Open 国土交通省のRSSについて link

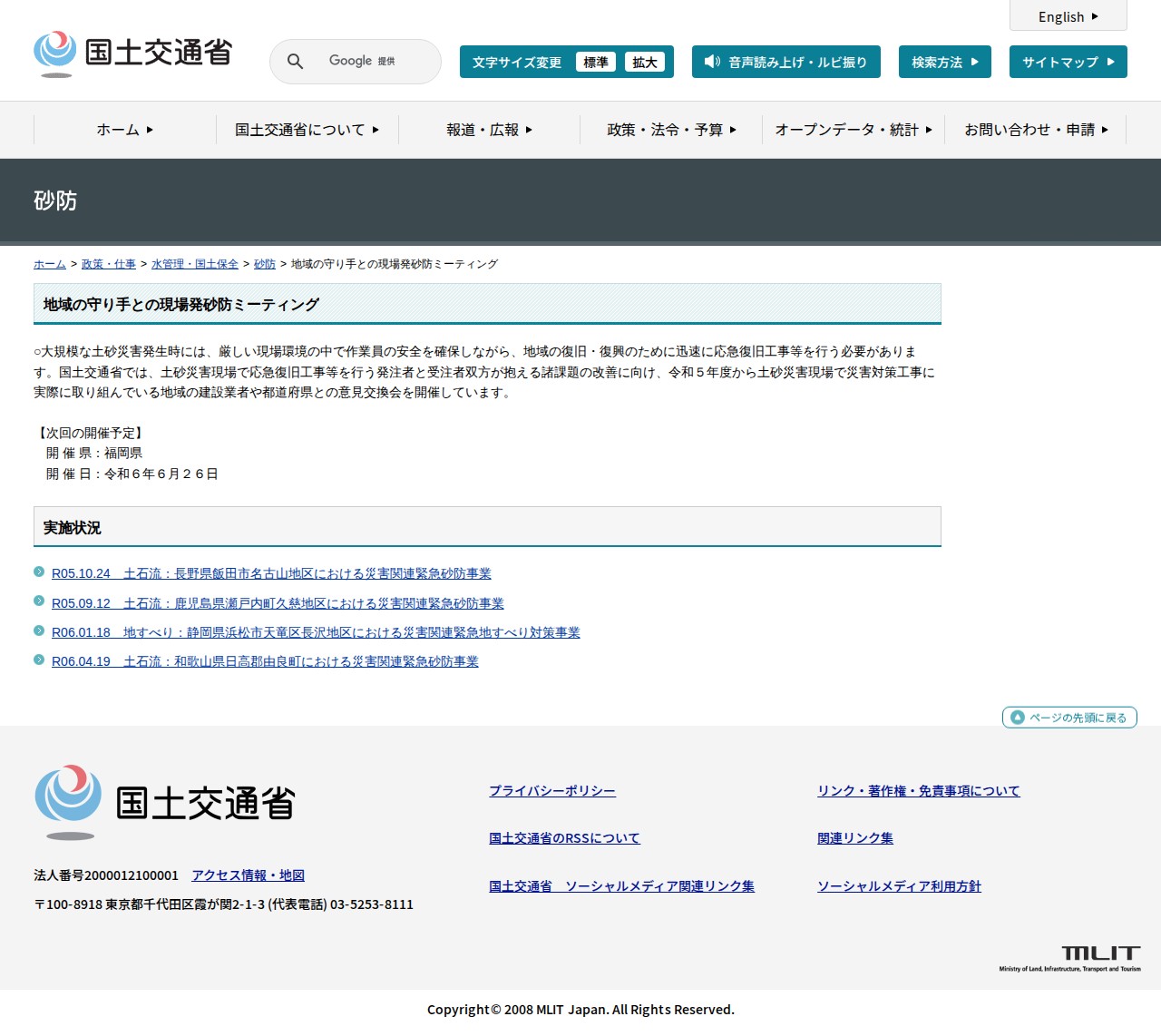[x=564, y=838]
